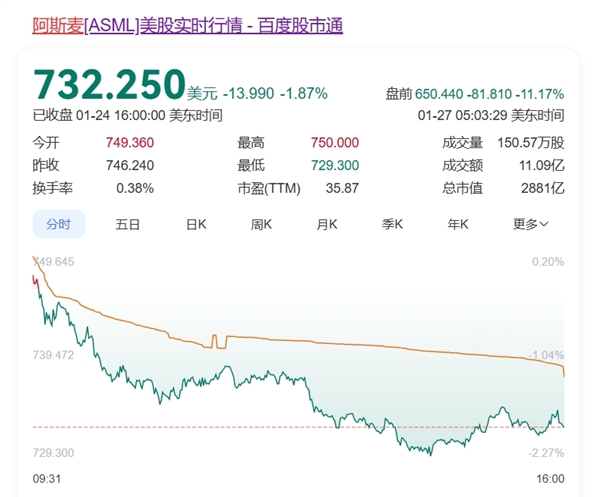The image size is (600, 497).
Task: Click the pre-market change -81.810
Action: pyautogui.click(x=489, y=94)
